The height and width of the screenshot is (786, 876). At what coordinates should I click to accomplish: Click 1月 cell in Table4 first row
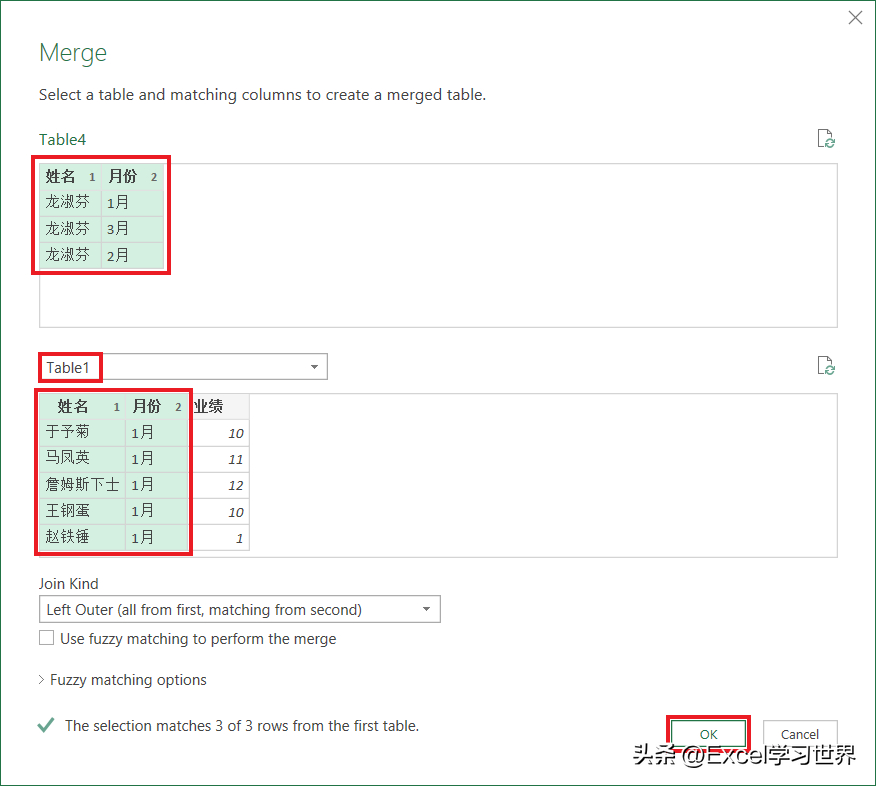tap(132, 202)
